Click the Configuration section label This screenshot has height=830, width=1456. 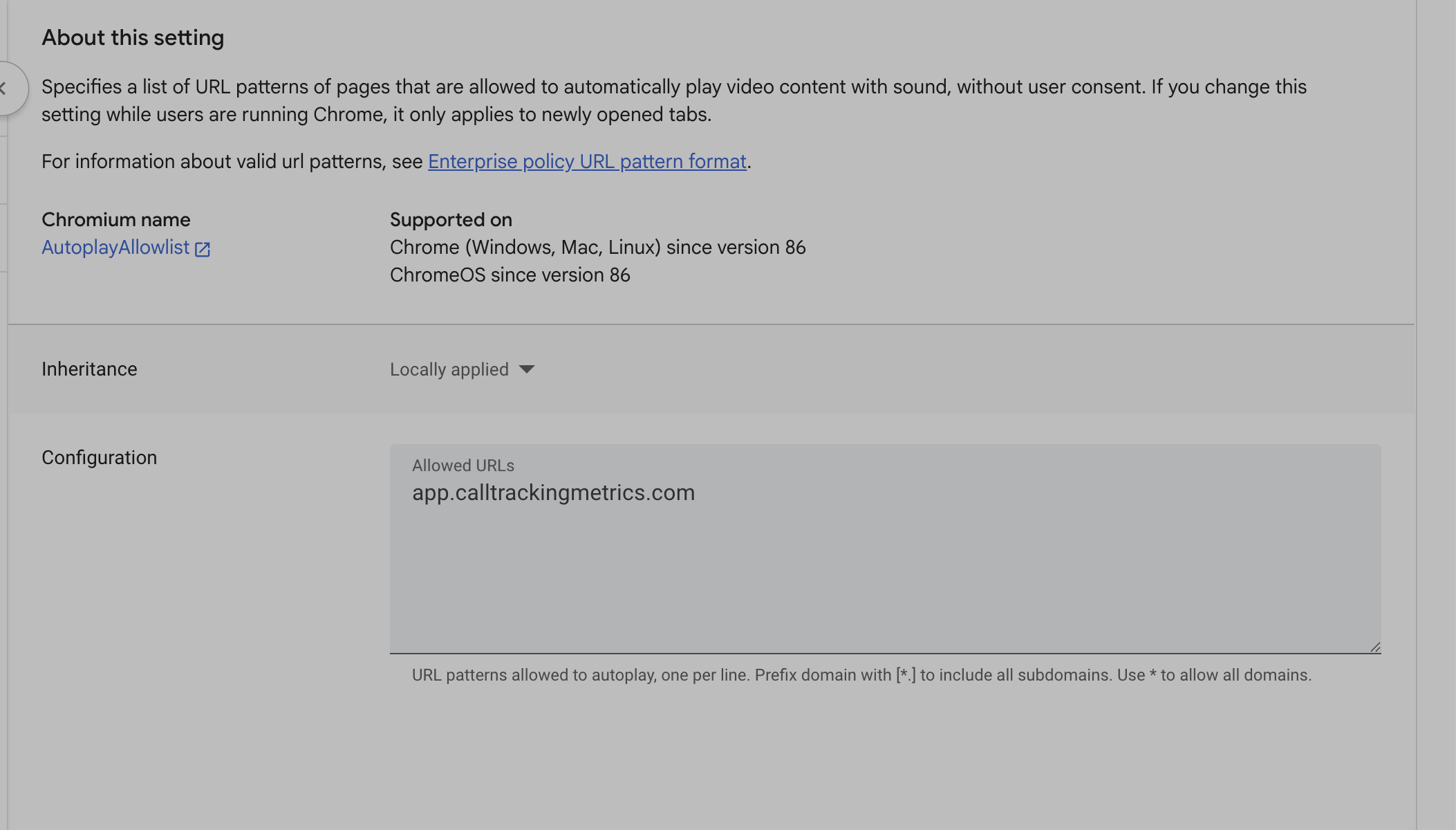pos(100,458)
